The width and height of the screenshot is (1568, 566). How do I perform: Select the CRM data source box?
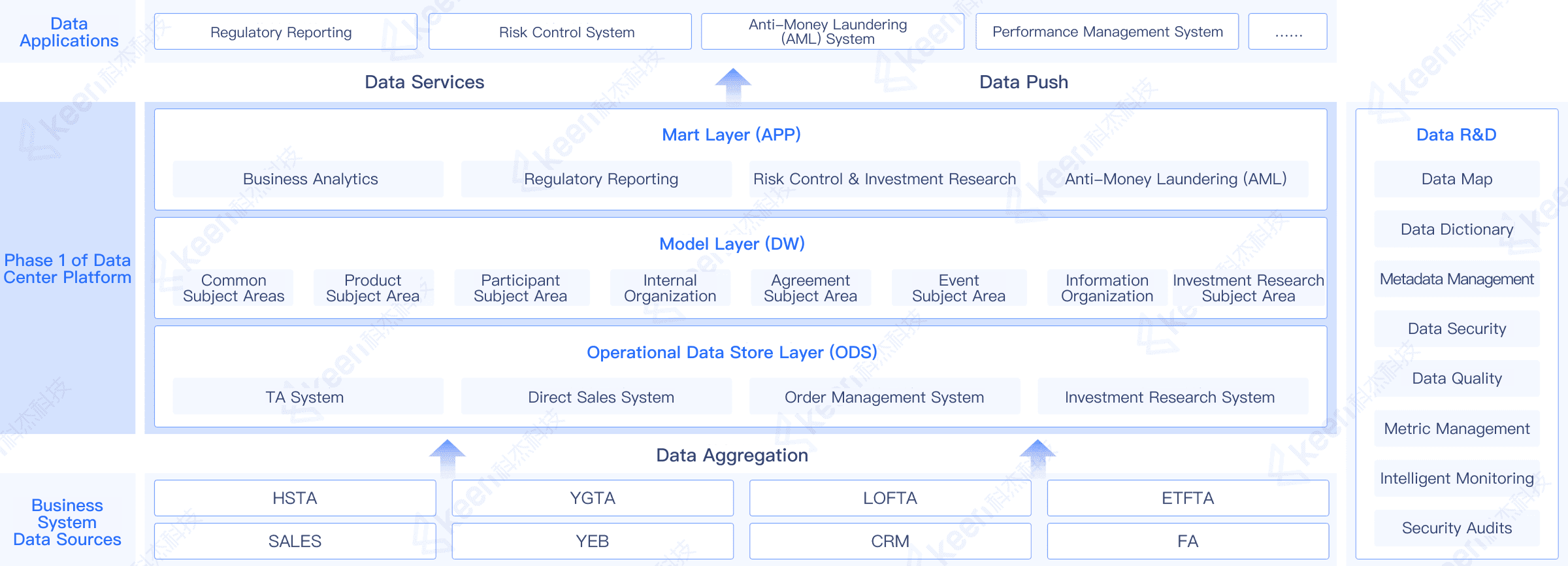890,541
